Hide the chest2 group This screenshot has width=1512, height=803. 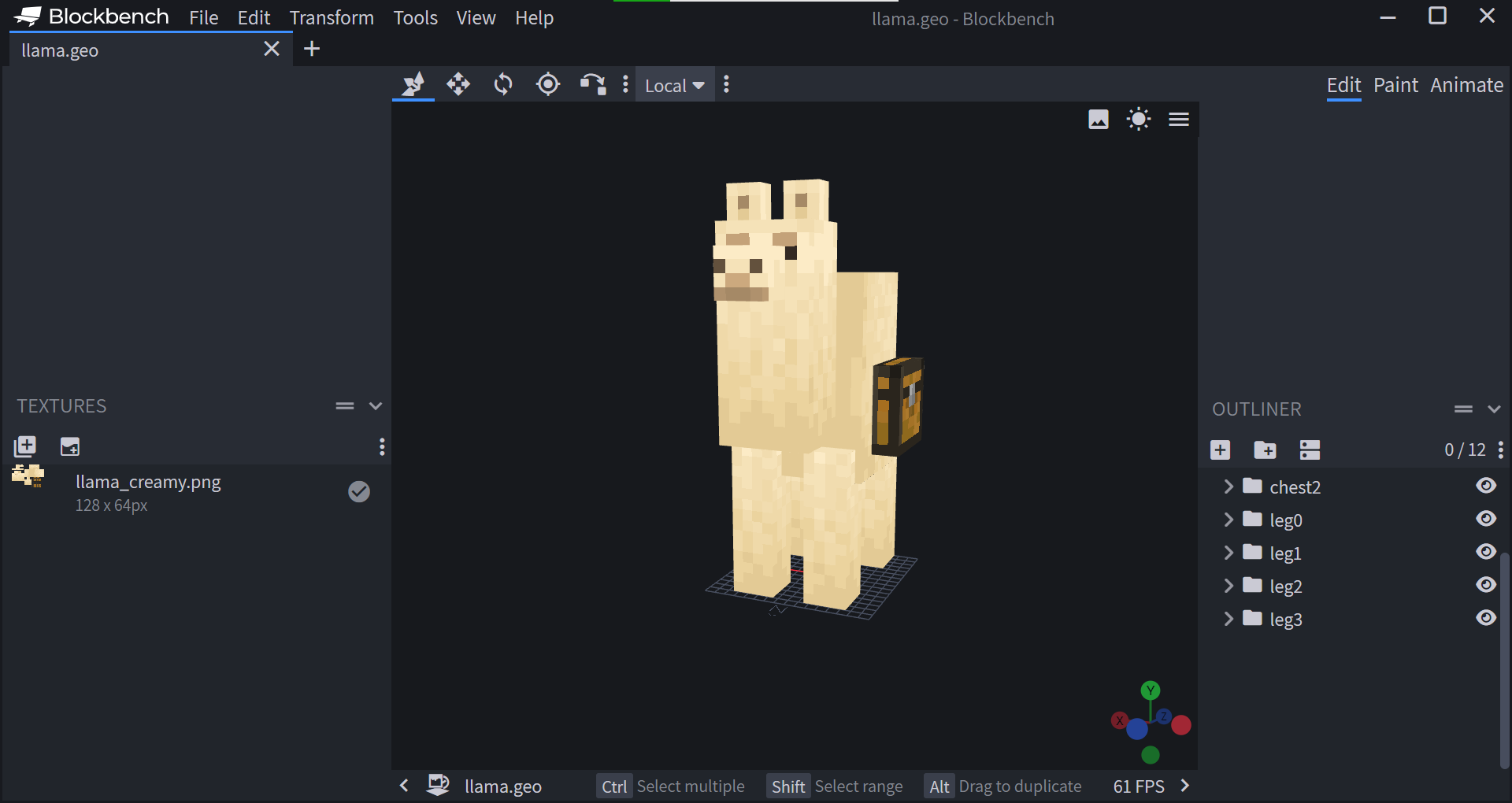tap(1486, 486)
